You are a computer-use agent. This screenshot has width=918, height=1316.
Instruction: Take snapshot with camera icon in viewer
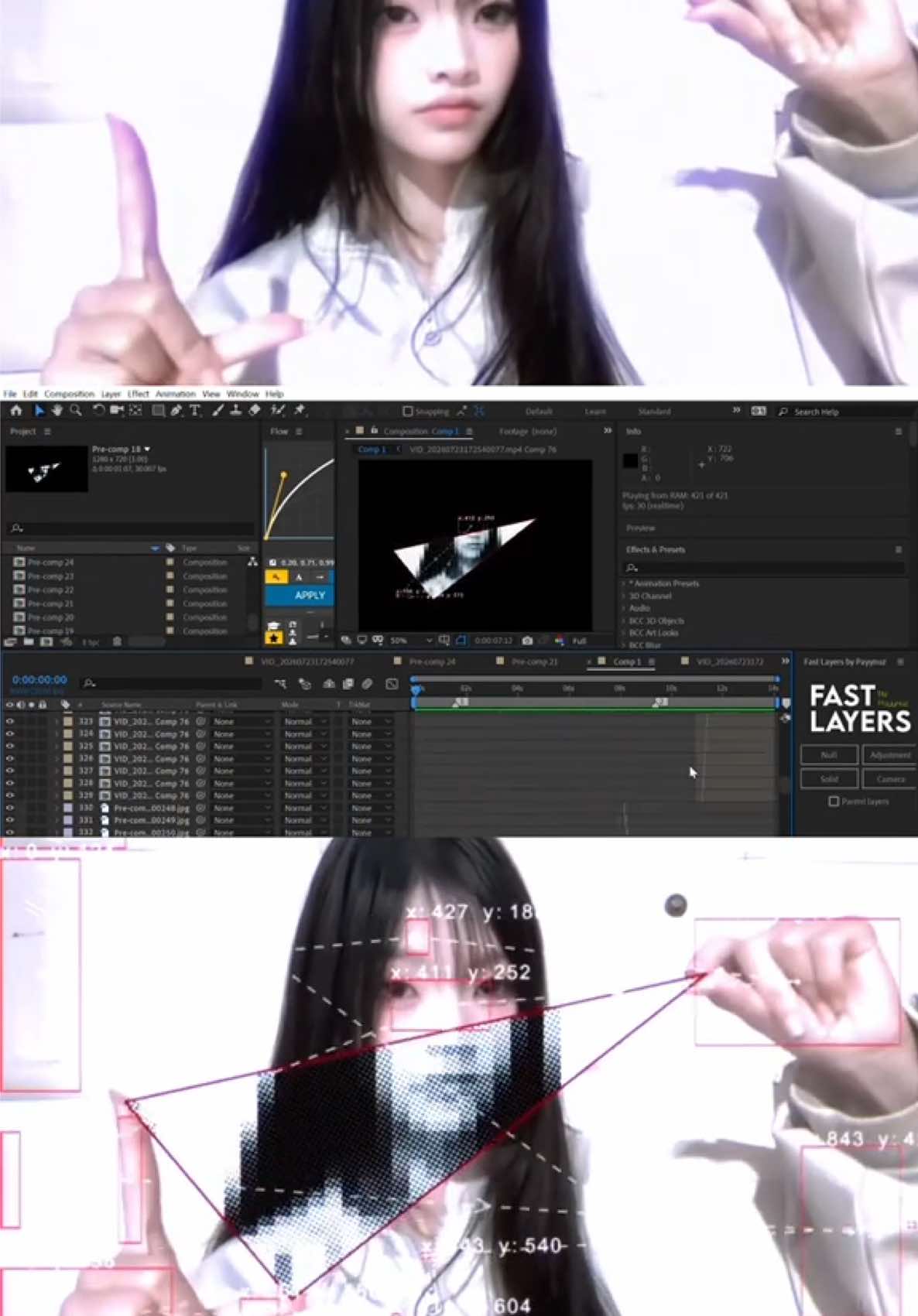[527, 641]
